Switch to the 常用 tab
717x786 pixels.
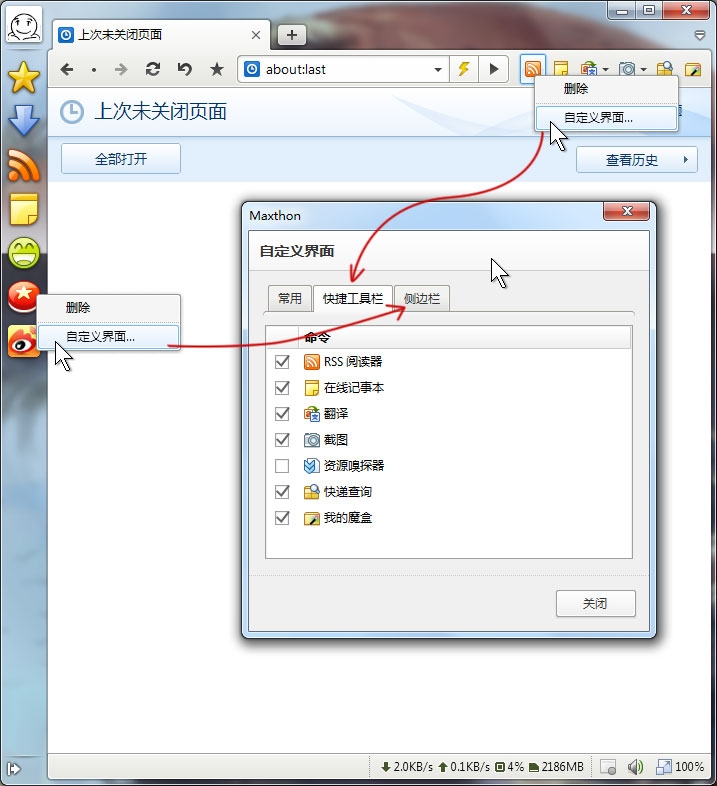[290, 299]
